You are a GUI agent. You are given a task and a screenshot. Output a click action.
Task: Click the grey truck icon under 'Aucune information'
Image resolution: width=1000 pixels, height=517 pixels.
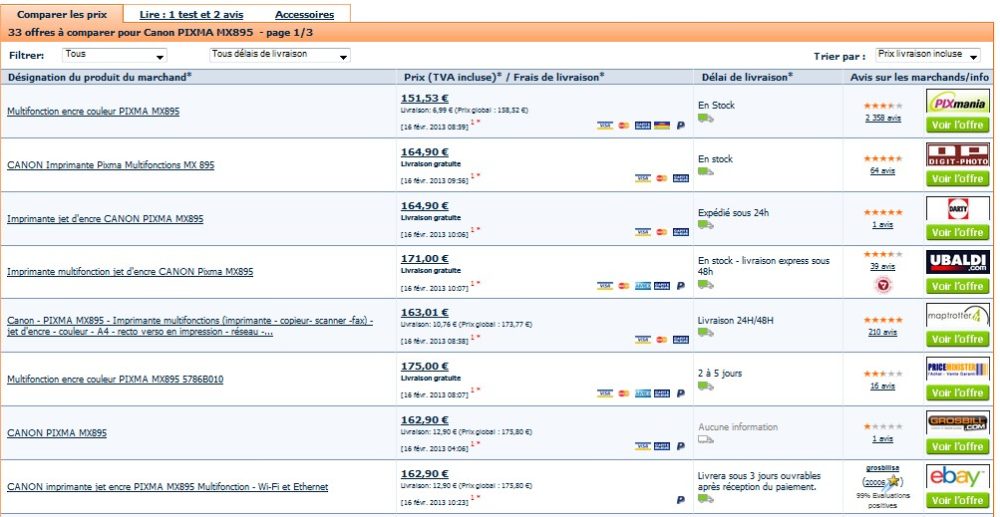pos(705,439)
